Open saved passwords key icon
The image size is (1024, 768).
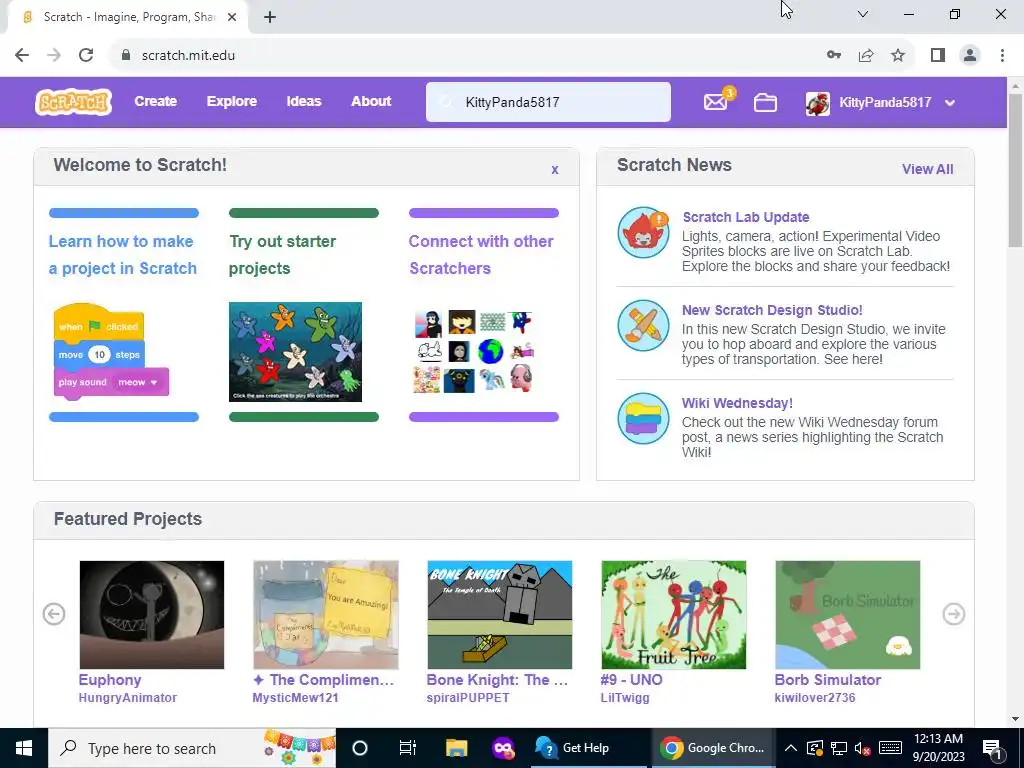pyautogui.click(x=833, y=56)
